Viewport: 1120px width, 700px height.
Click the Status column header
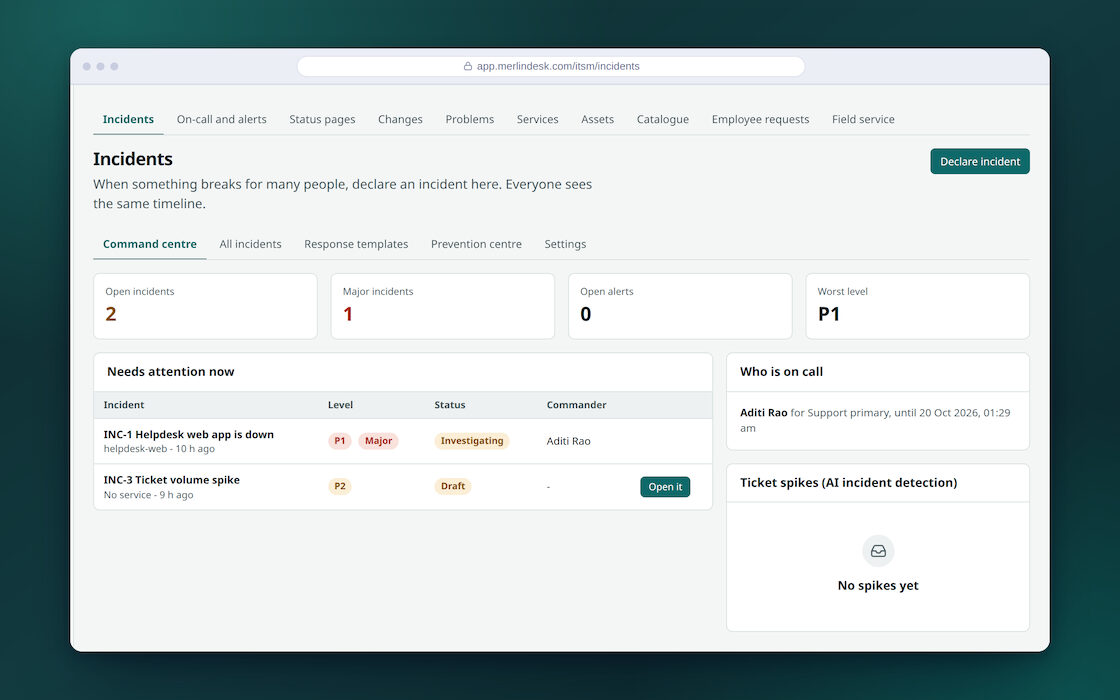[450, 405]
